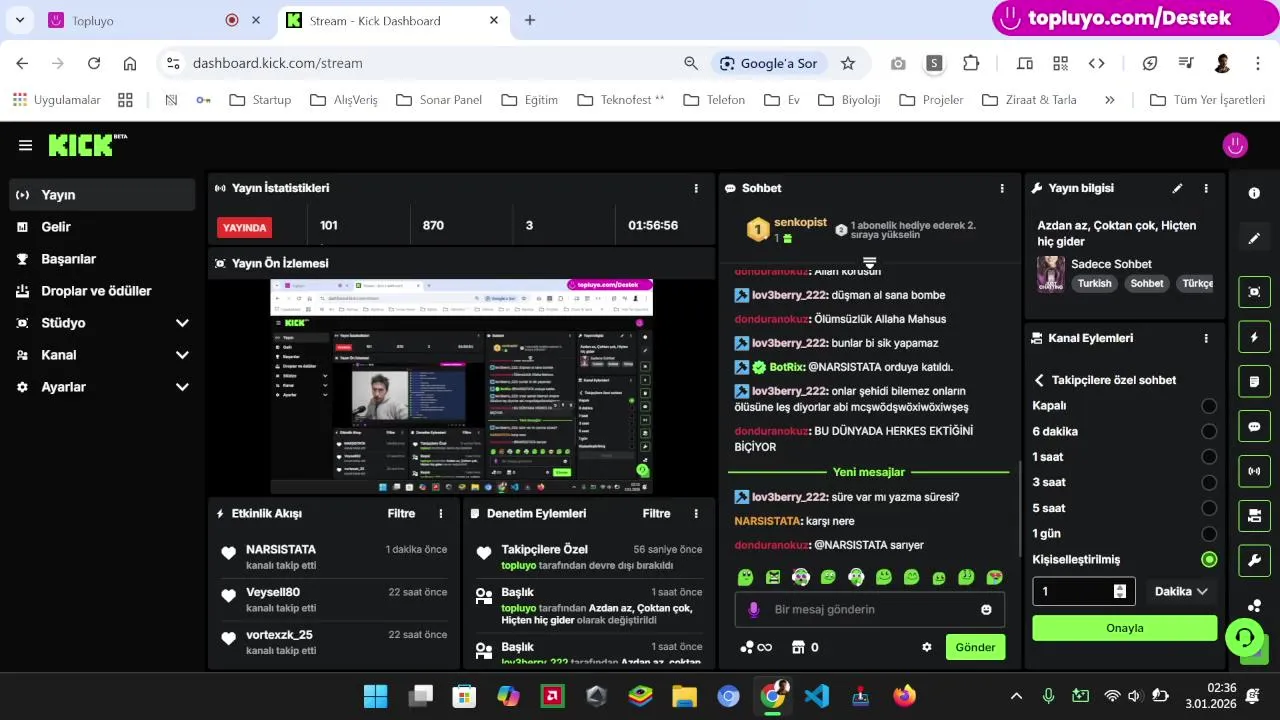Open the Dakika unit dropdown

[1181, 591]
